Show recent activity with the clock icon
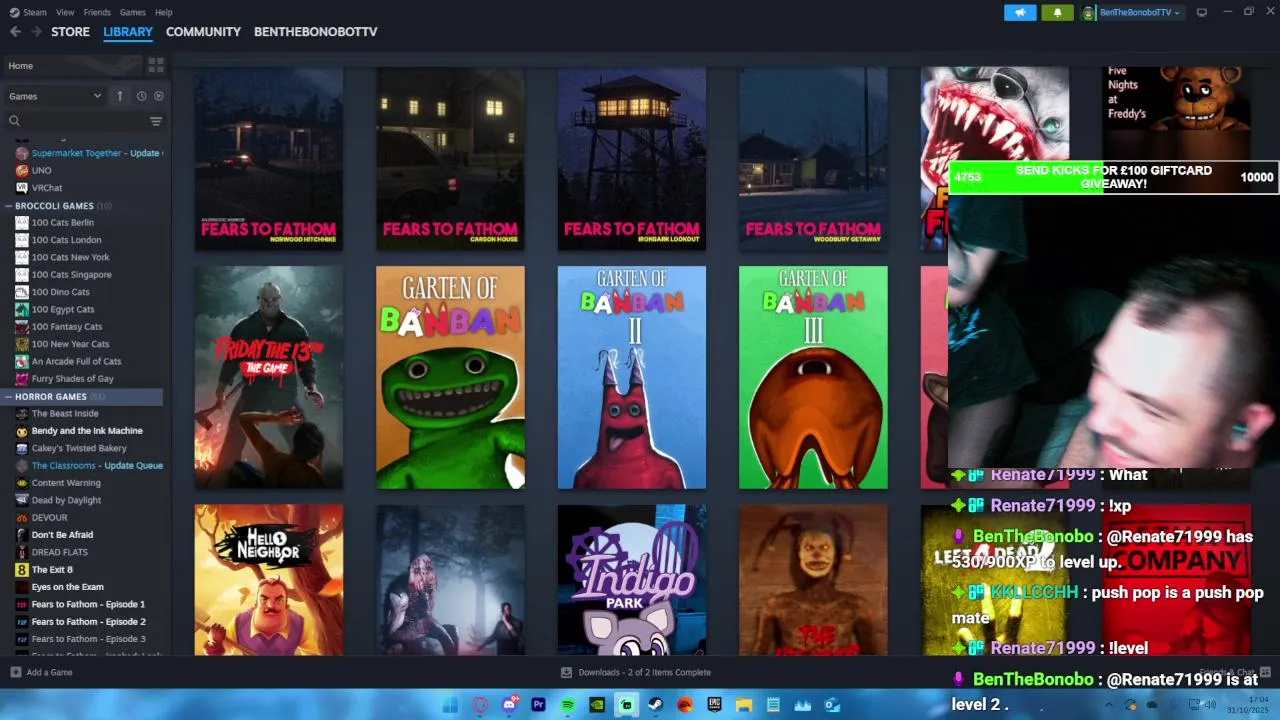Image resolution: width=1280 pixels, height=720 pixels. (141, 96)
